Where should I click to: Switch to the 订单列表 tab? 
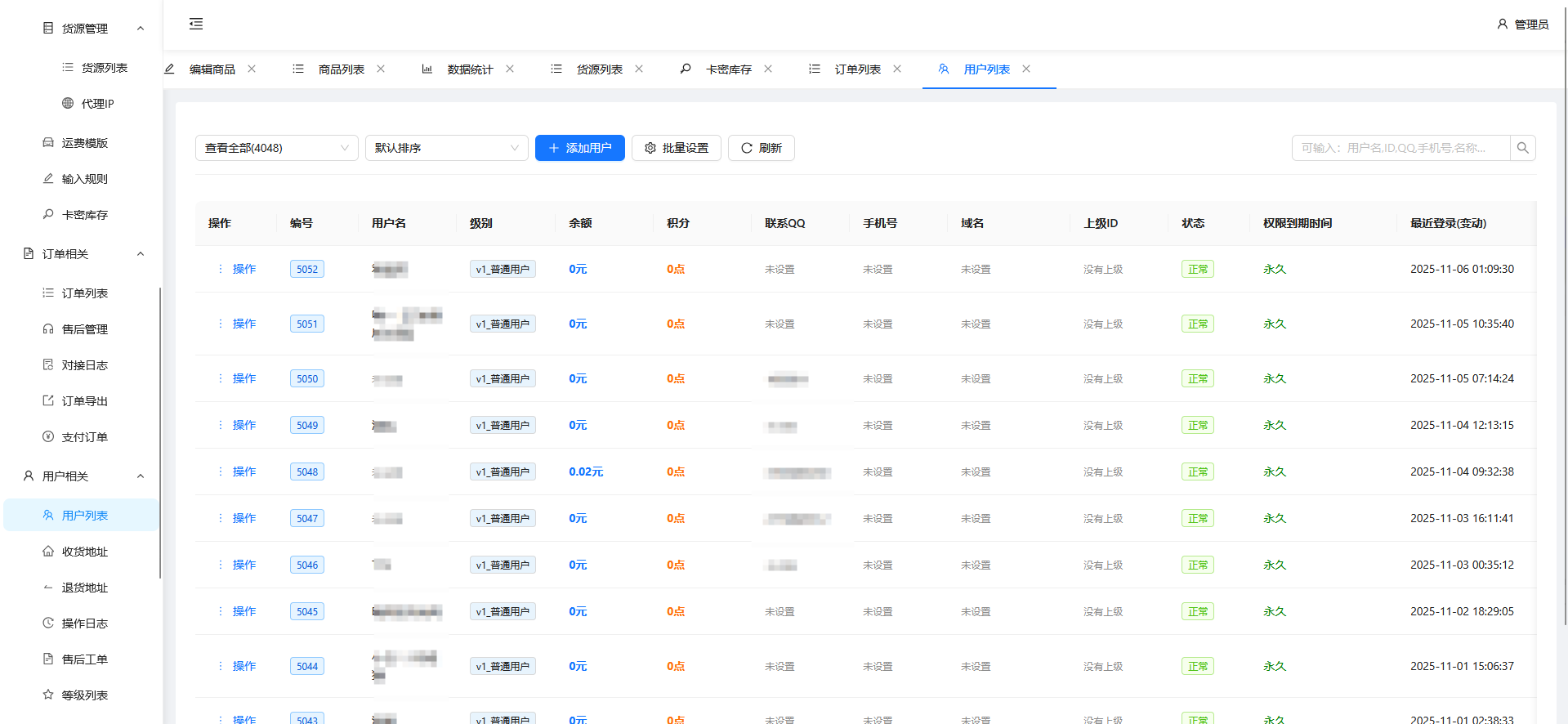857,69
